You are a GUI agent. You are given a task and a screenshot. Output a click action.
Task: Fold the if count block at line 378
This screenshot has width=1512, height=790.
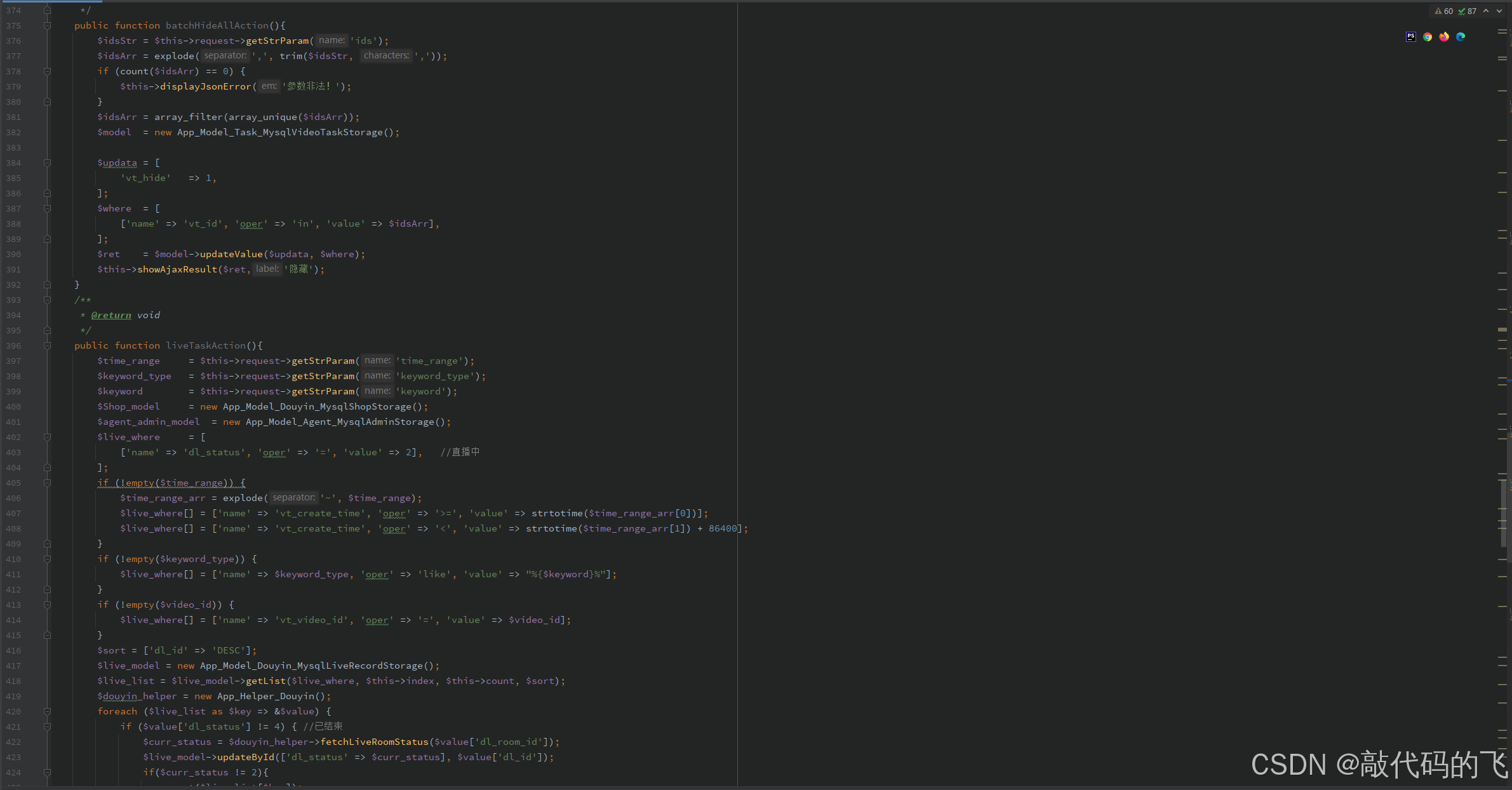[x=47, y=71]
